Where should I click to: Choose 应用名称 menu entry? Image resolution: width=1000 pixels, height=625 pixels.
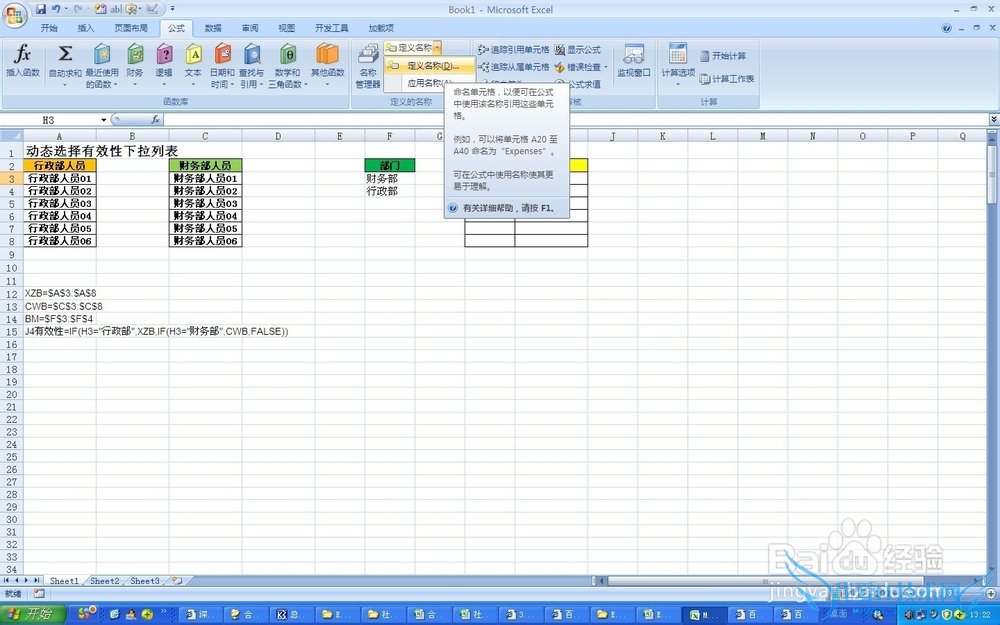coord(429,83)
